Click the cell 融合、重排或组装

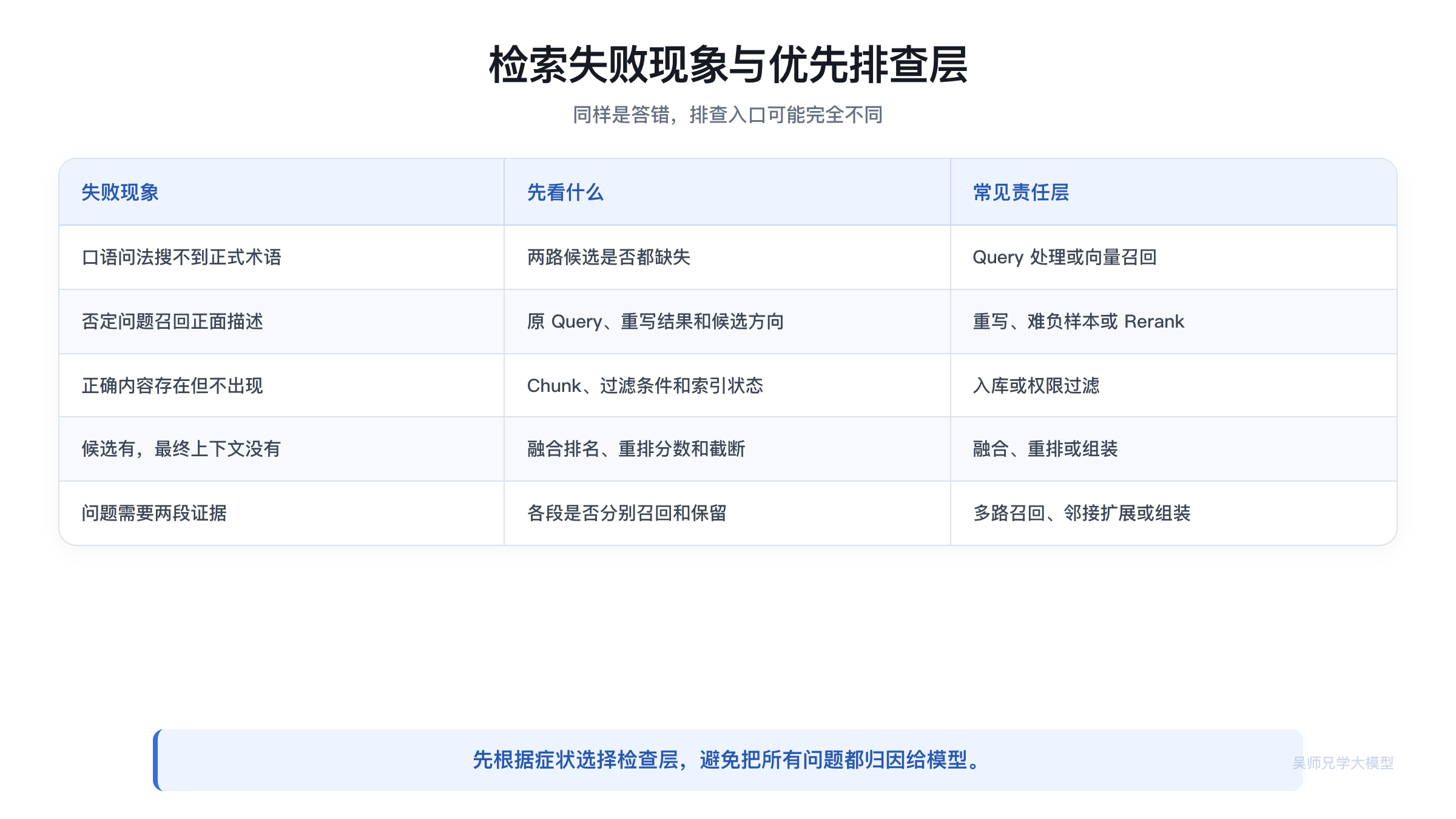[1174, 449]
